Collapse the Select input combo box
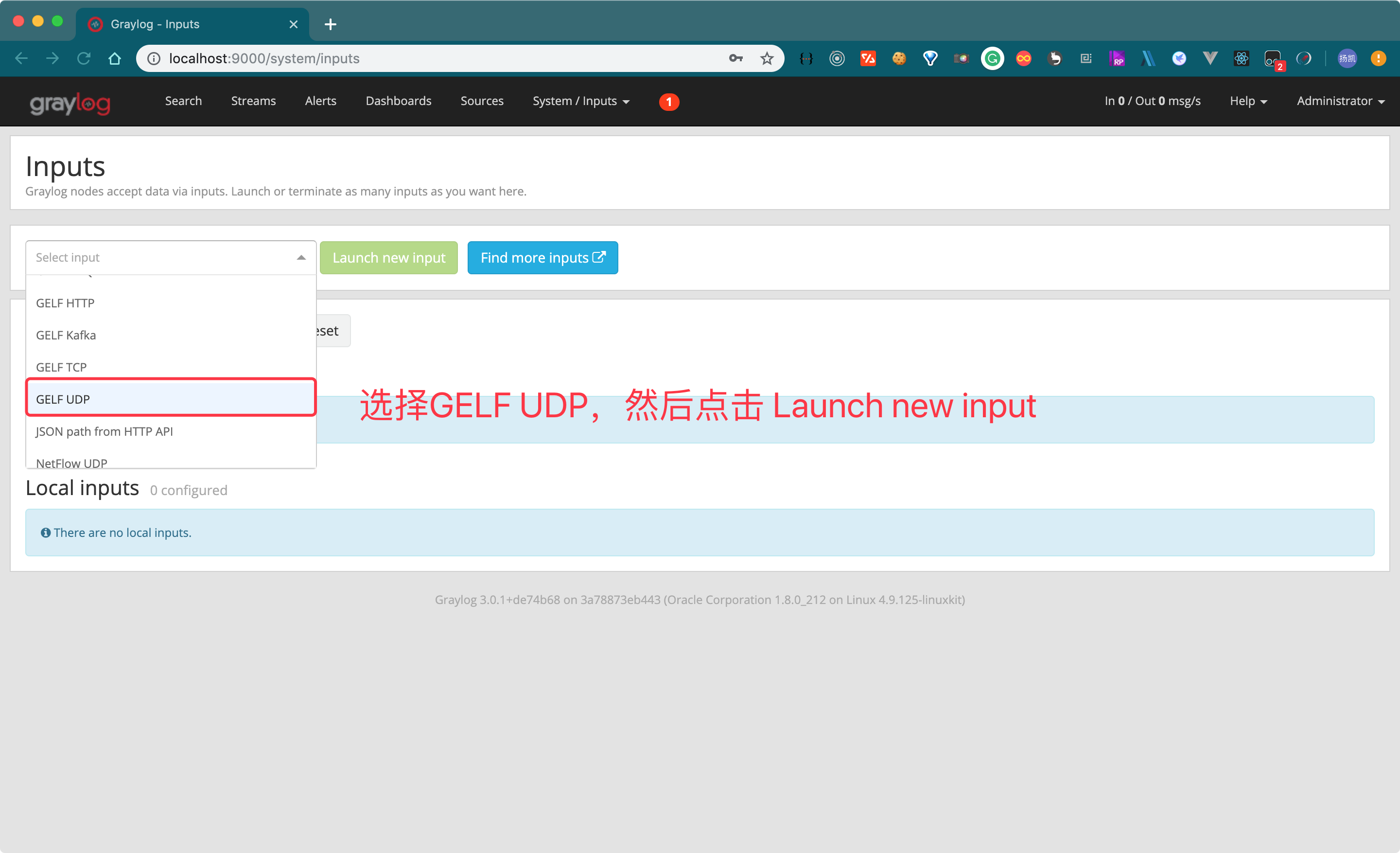This screenshot has width=1400, height=853. (x=171, y=257)
